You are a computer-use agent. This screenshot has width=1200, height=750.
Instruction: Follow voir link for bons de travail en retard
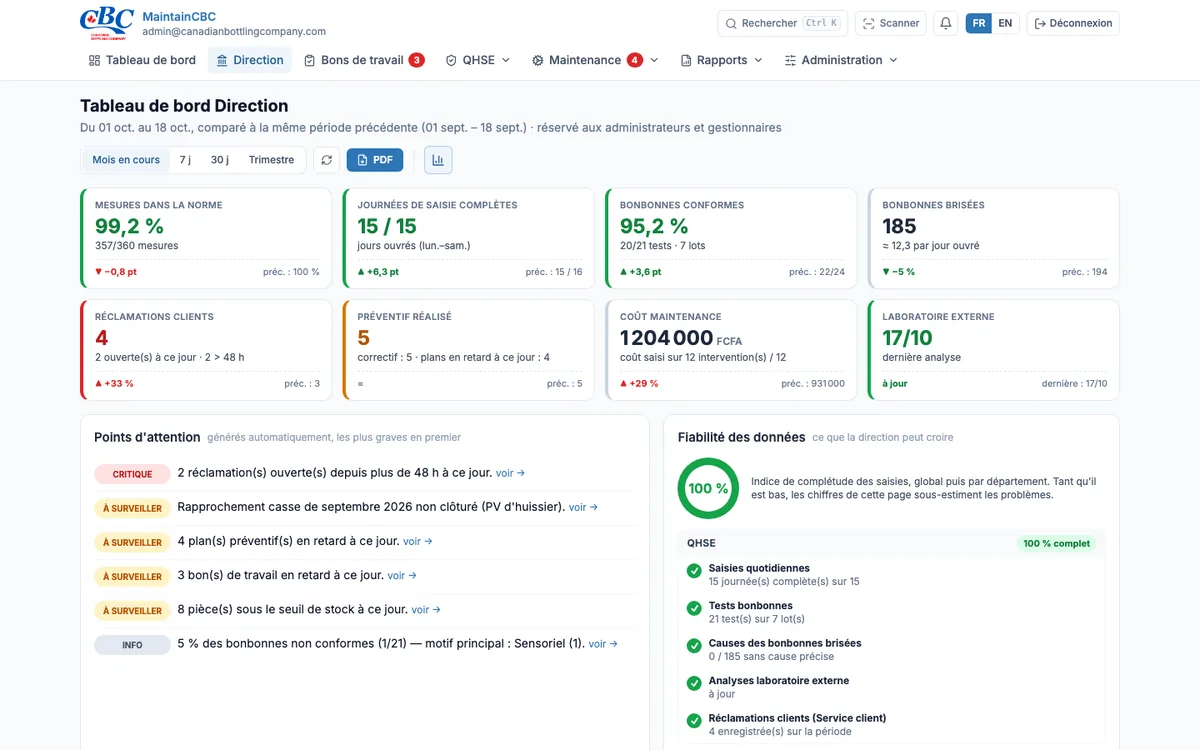(x=402, y=575)
